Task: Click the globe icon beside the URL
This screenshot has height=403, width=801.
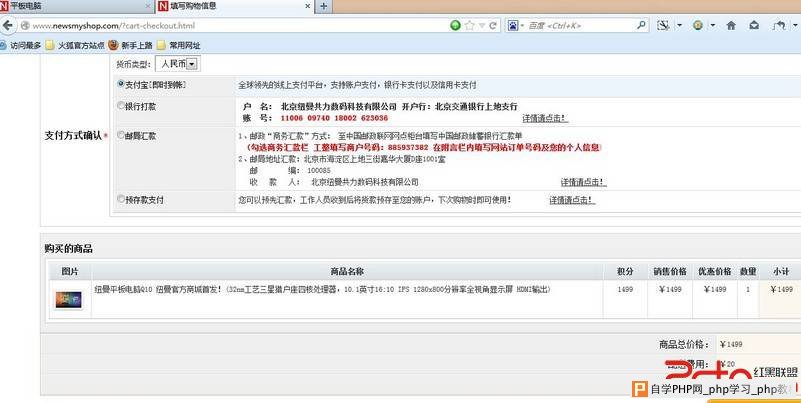Action: coord(25,26)
